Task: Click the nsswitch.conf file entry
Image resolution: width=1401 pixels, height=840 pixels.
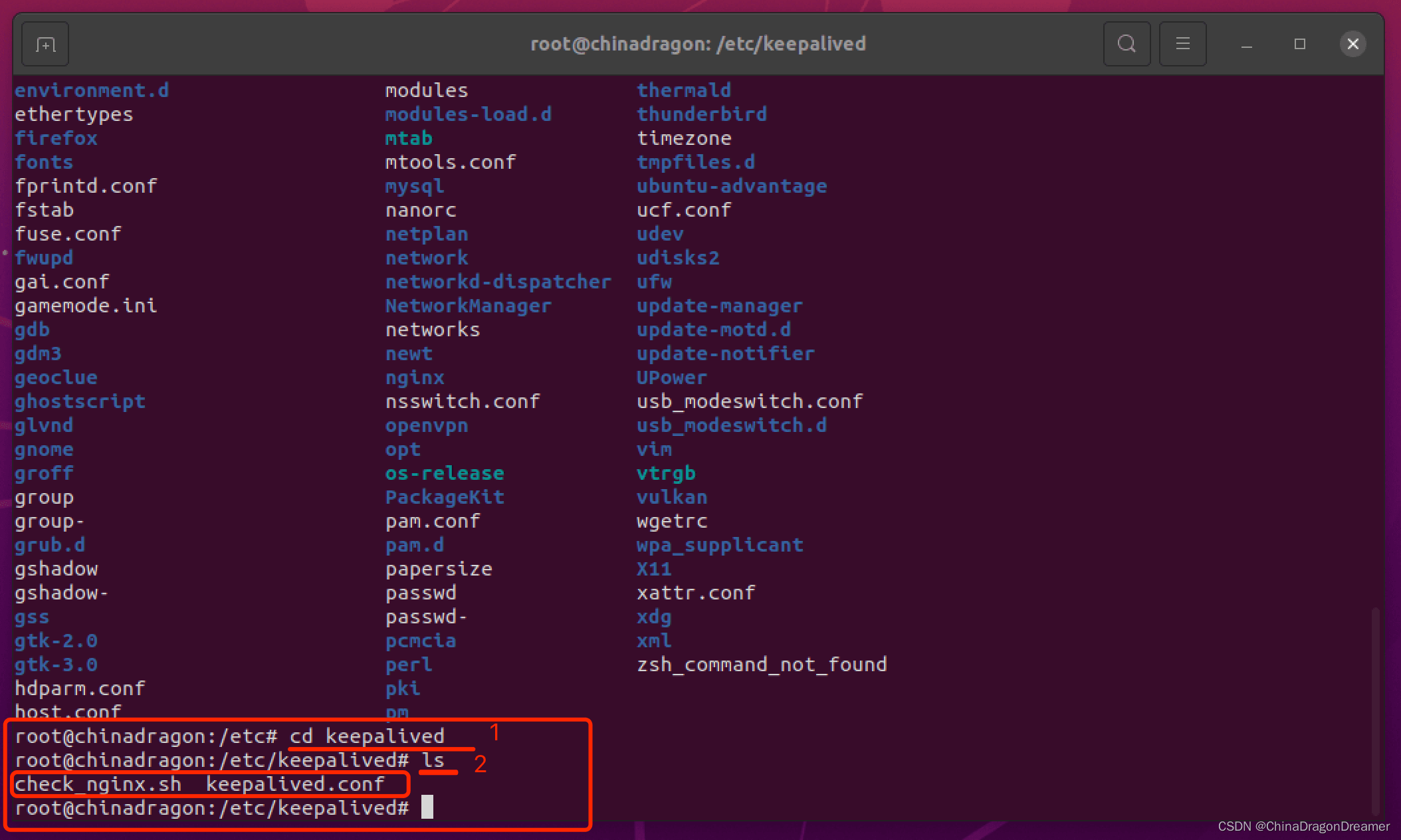Action: coord(463,401)
